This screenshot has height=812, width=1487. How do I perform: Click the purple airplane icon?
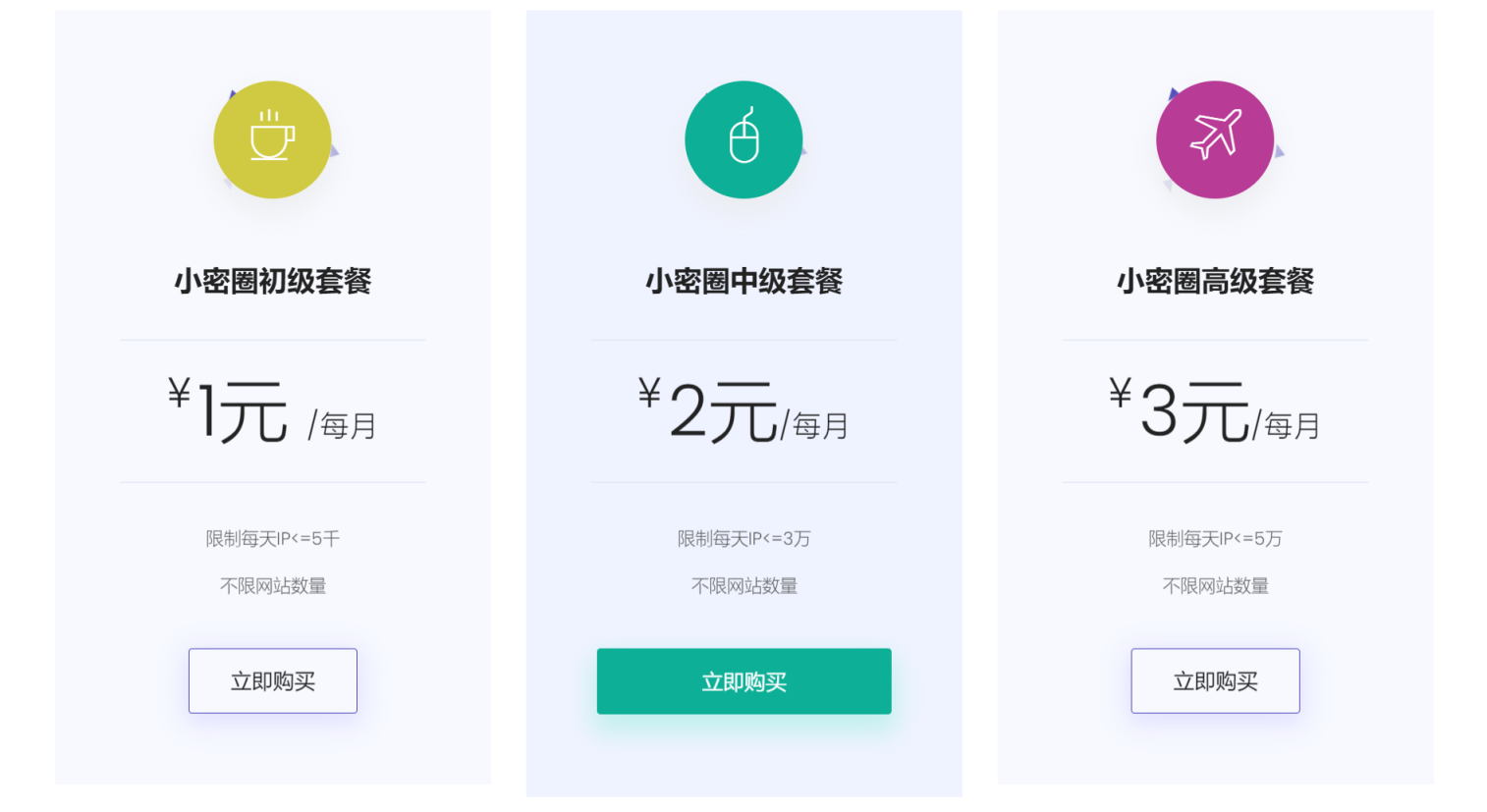[1215, 139]
